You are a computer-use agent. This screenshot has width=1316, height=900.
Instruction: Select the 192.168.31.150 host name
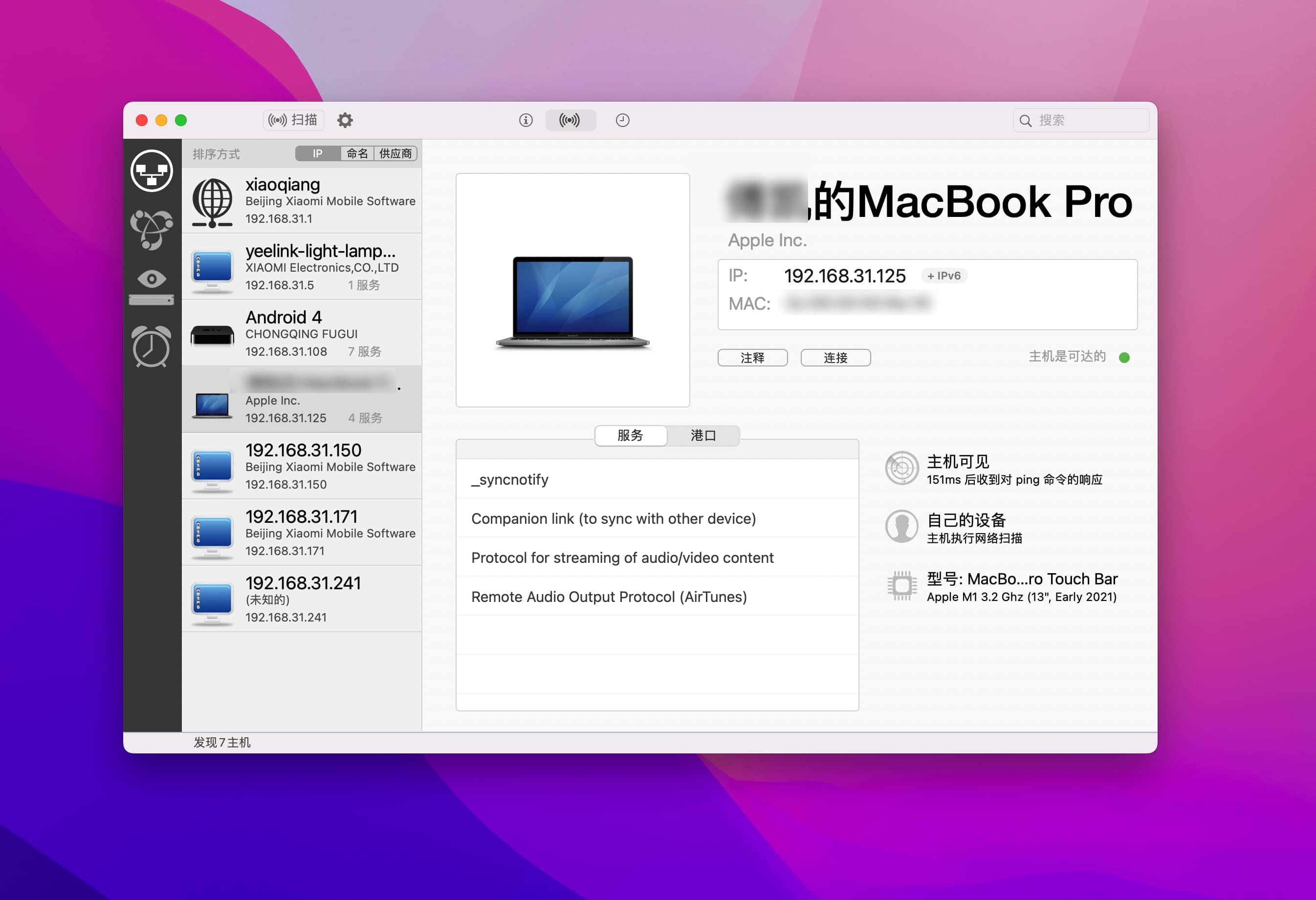(x=304, y=450)
